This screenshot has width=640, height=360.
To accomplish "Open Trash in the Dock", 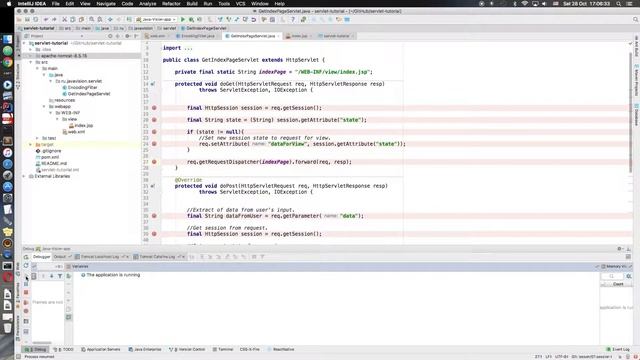I will (7, 327).
